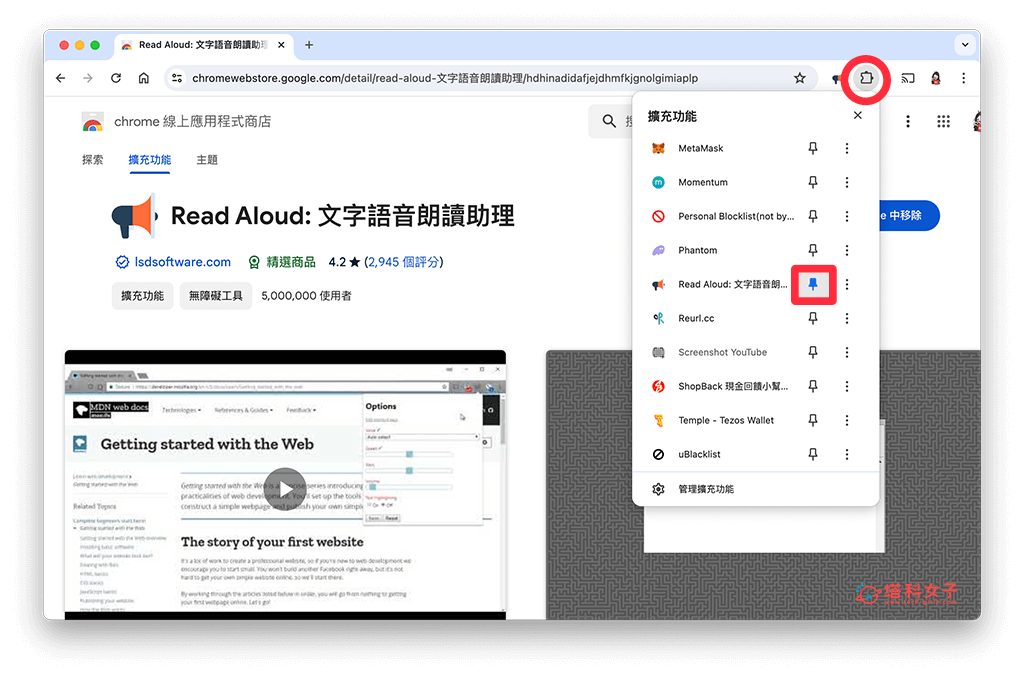Click the Screenshot YouTube icon

(658, 352)
